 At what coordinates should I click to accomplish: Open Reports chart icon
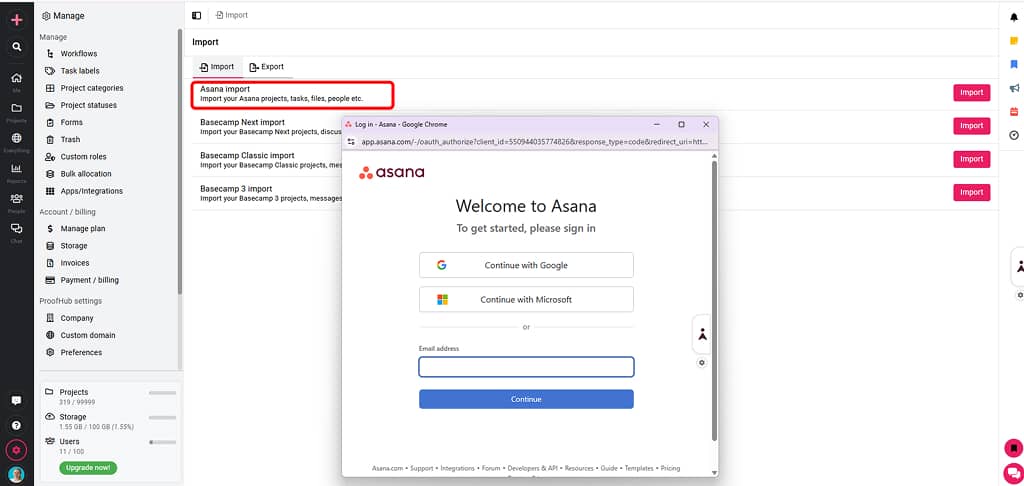click(16, 169)
